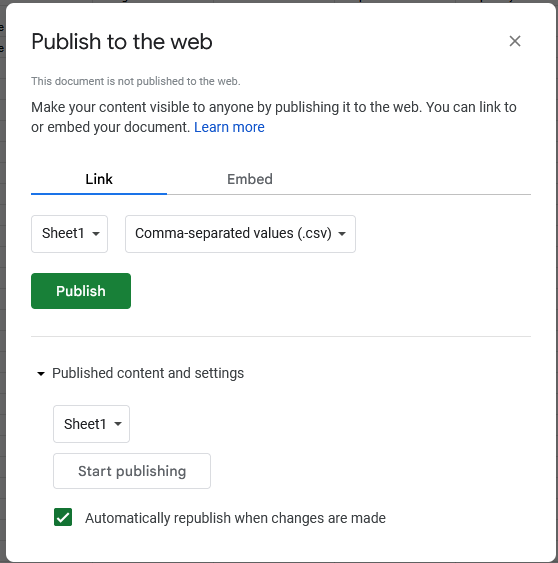Click the dimmed spreadsheet behind the dialog
Image resolution: width=558 pixels, height=563 pixels.
point(3,287)
